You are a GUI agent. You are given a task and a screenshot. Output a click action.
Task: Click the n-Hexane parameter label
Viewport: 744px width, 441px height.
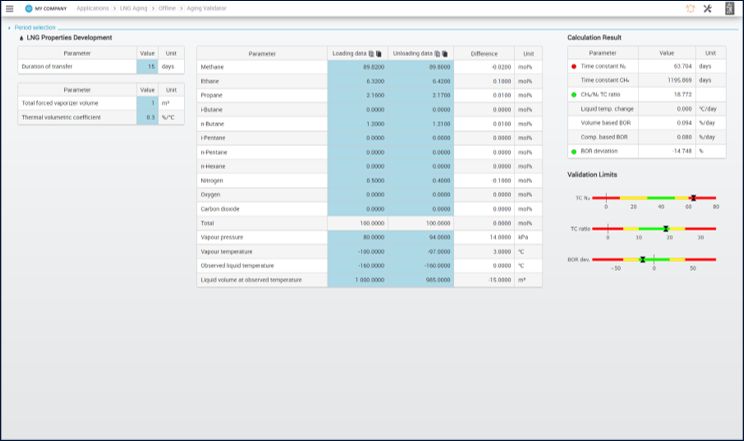point(213,167)
